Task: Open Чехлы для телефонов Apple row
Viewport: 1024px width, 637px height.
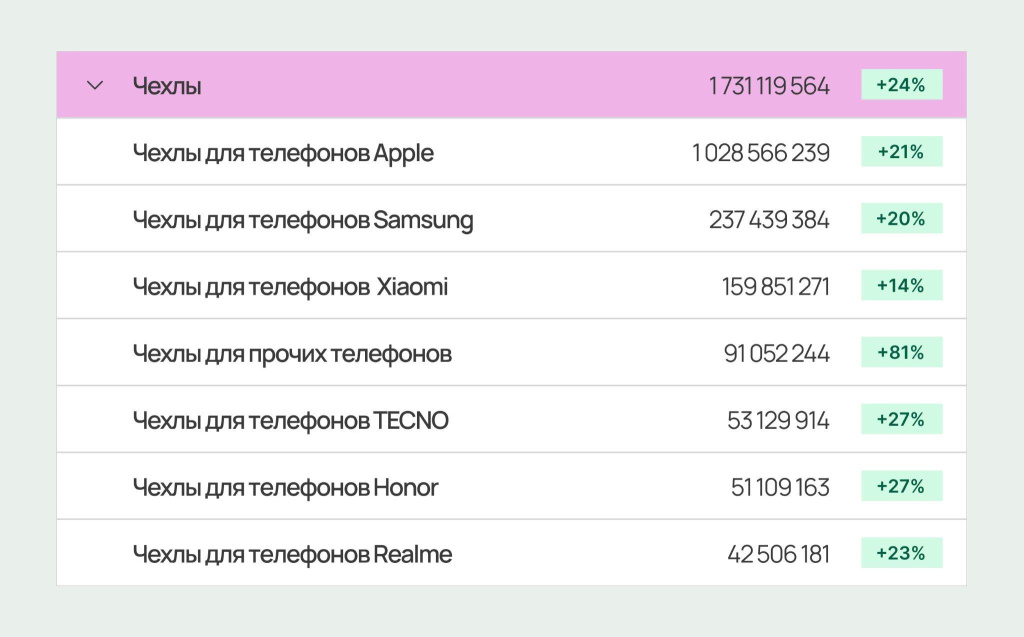Action: coord(511,152)
